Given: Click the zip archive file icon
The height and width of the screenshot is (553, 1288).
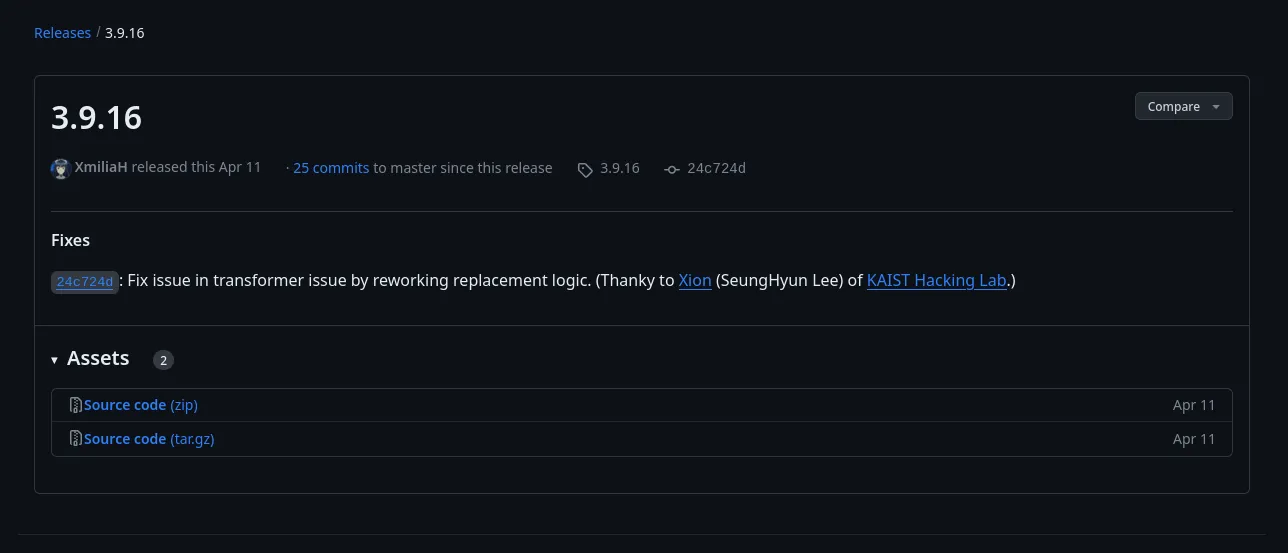Looking at the screenshot, I should (75, 405).
